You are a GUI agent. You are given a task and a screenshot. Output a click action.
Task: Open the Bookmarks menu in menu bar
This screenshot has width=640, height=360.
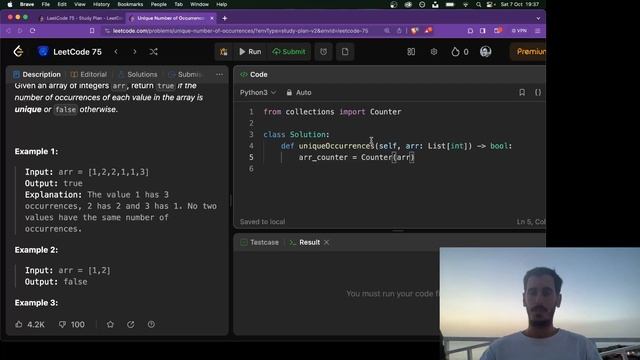pyautogui.click(x=130, y=4)
